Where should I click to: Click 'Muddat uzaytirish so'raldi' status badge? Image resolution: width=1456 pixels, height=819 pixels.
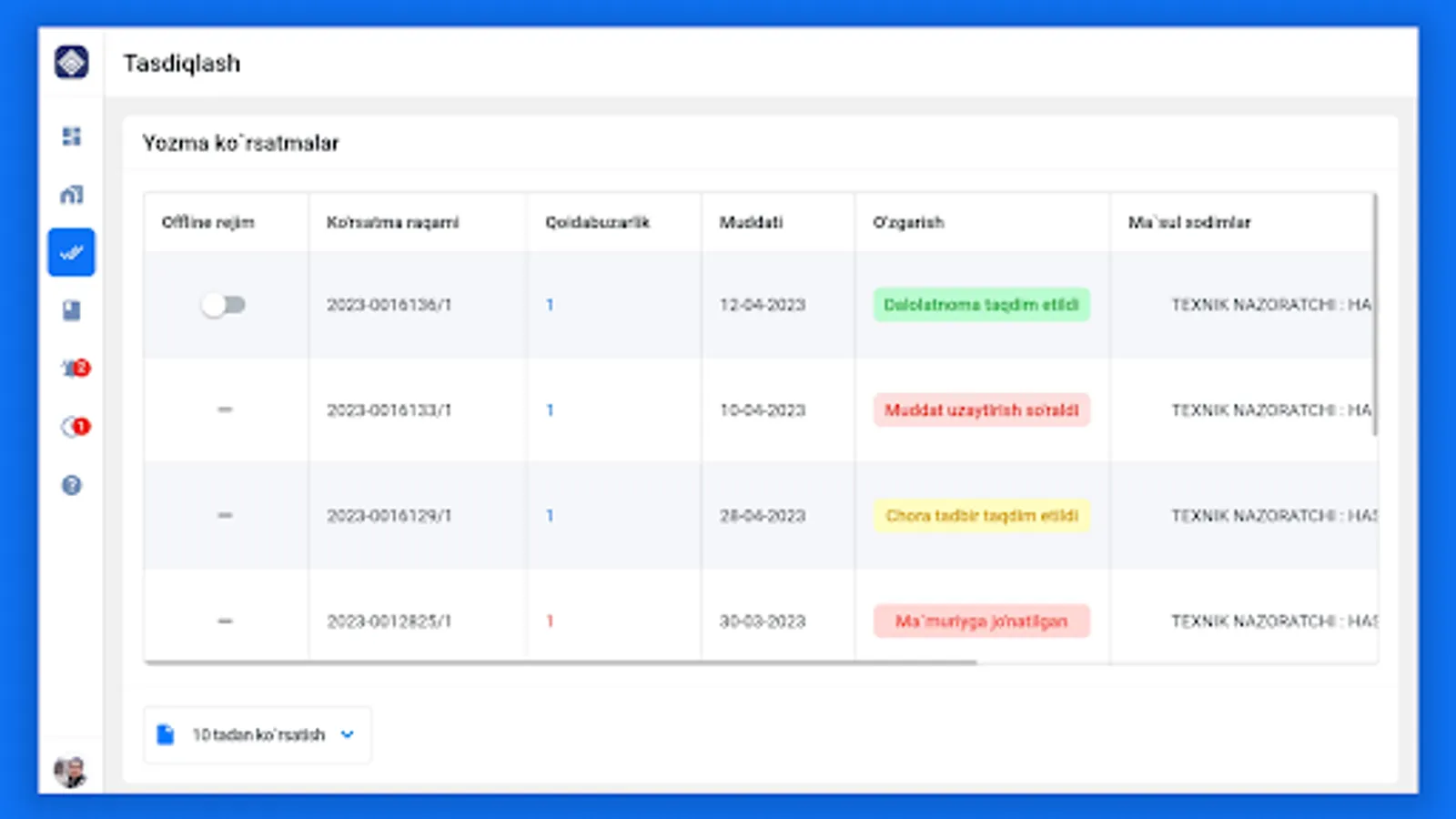click(x=981, y=410)
